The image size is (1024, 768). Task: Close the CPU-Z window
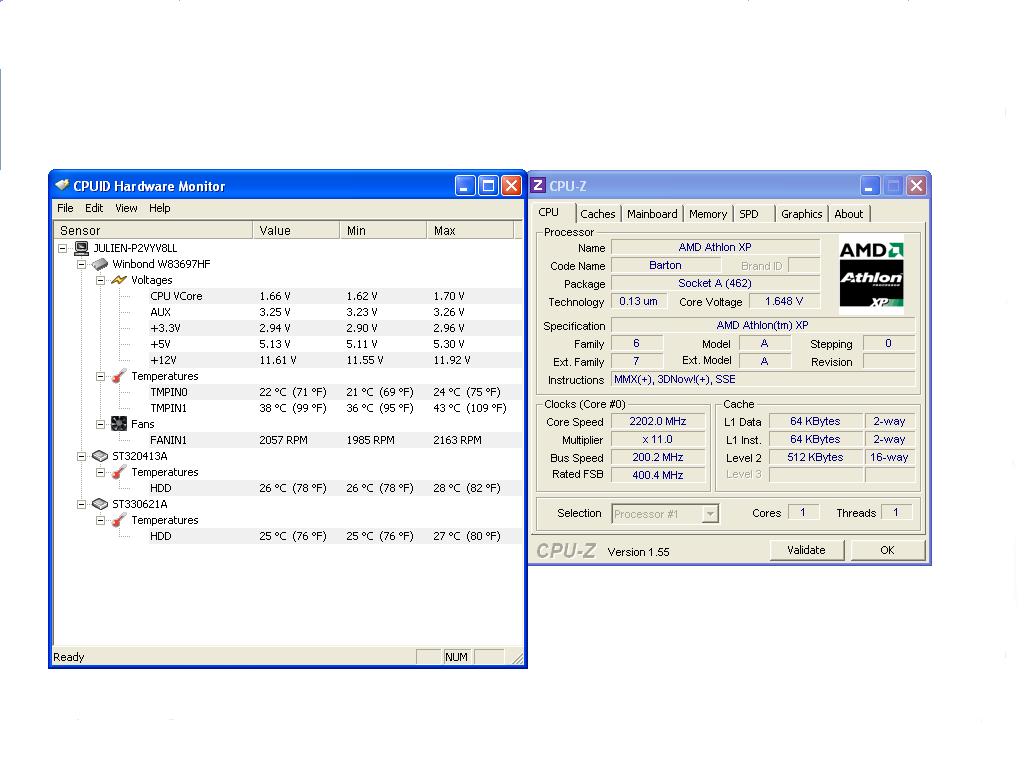tap(916, 186)
